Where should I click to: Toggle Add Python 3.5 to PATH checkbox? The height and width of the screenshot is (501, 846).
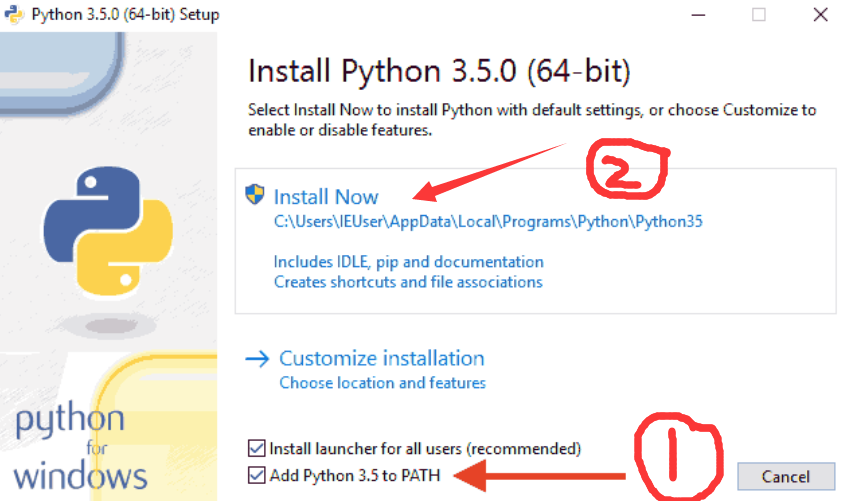256,475
